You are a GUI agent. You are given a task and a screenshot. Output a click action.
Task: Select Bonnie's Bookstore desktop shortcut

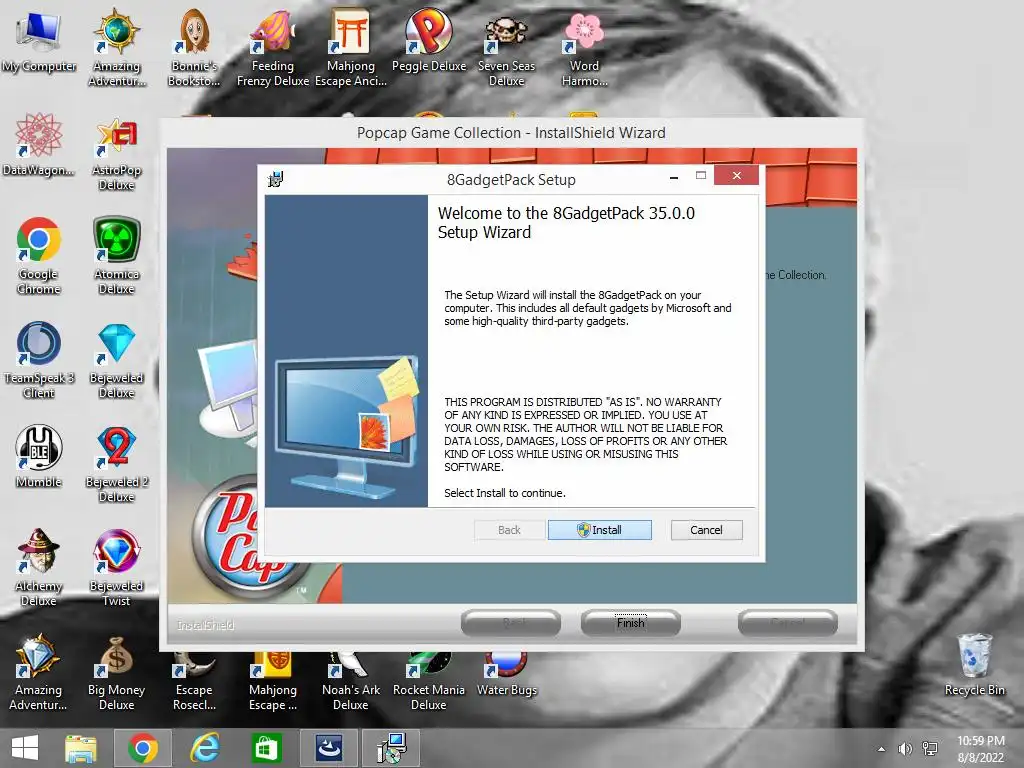194,48
